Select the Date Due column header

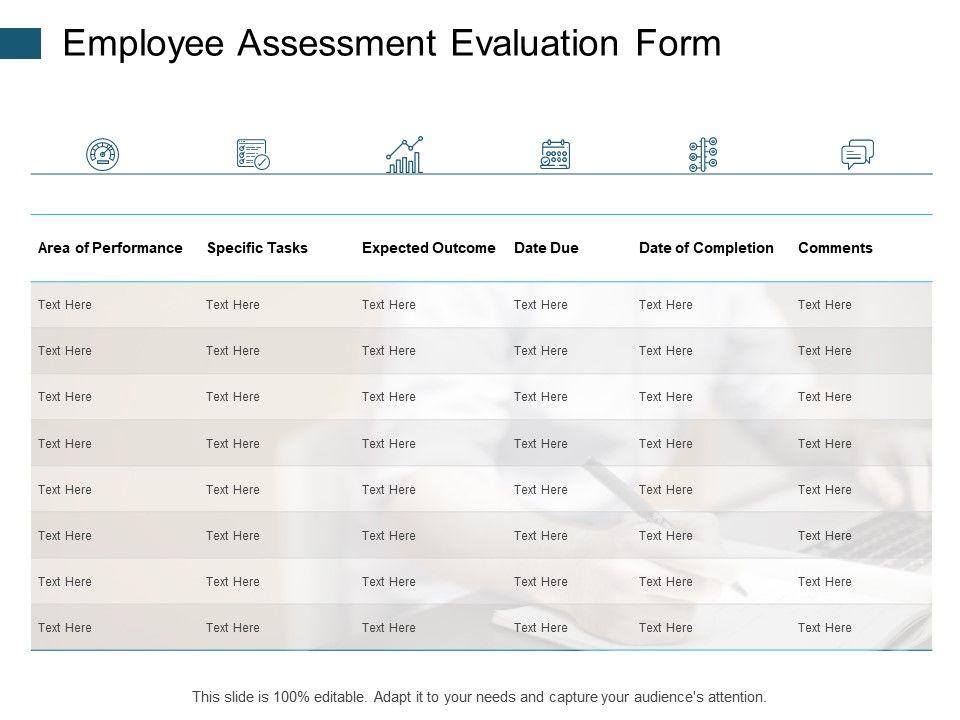pos(546,248)
